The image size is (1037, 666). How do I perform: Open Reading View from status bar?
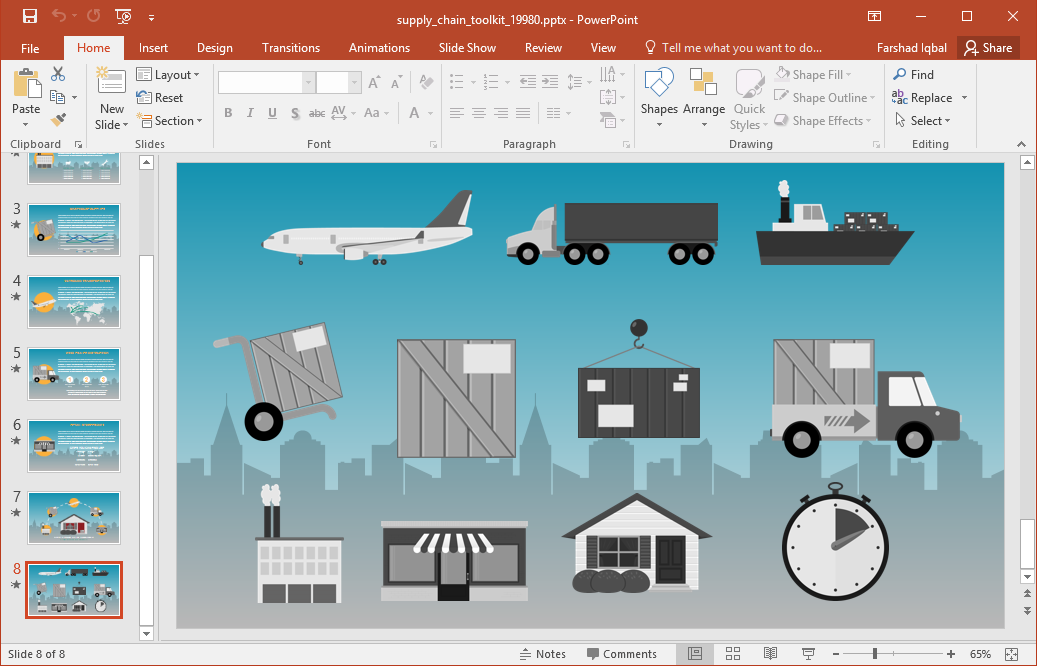pos(770,654)
